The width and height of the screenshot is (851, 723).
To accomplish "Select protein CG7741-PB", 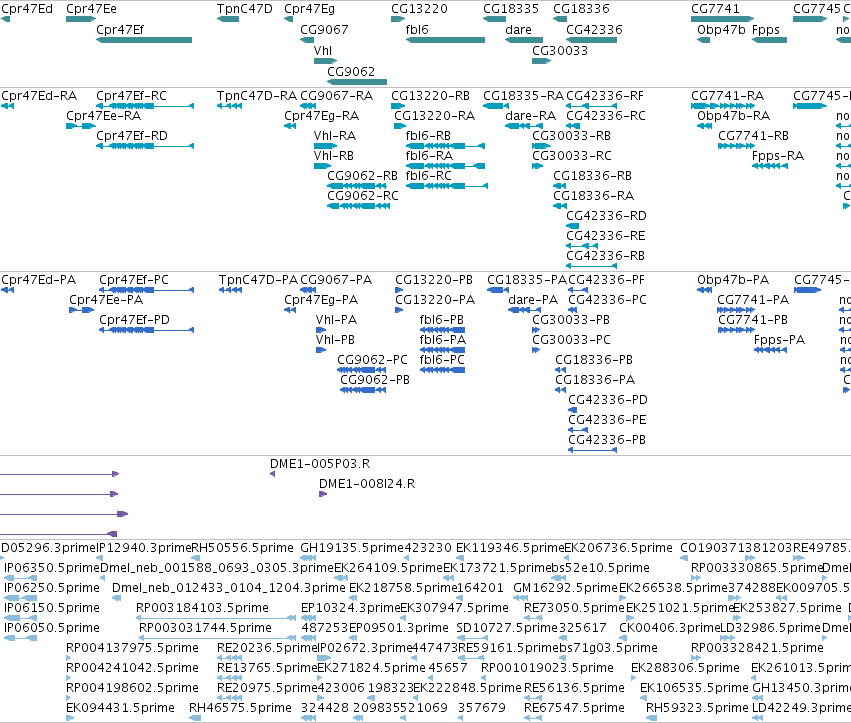I will point(735,330).
